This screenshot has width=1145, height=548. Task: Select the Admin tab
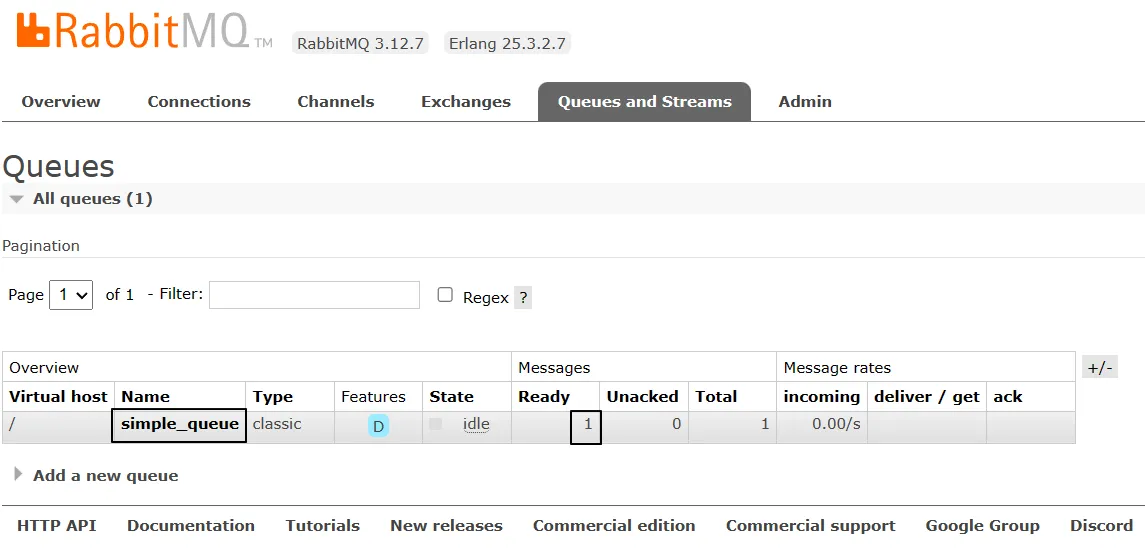point(805,102)
